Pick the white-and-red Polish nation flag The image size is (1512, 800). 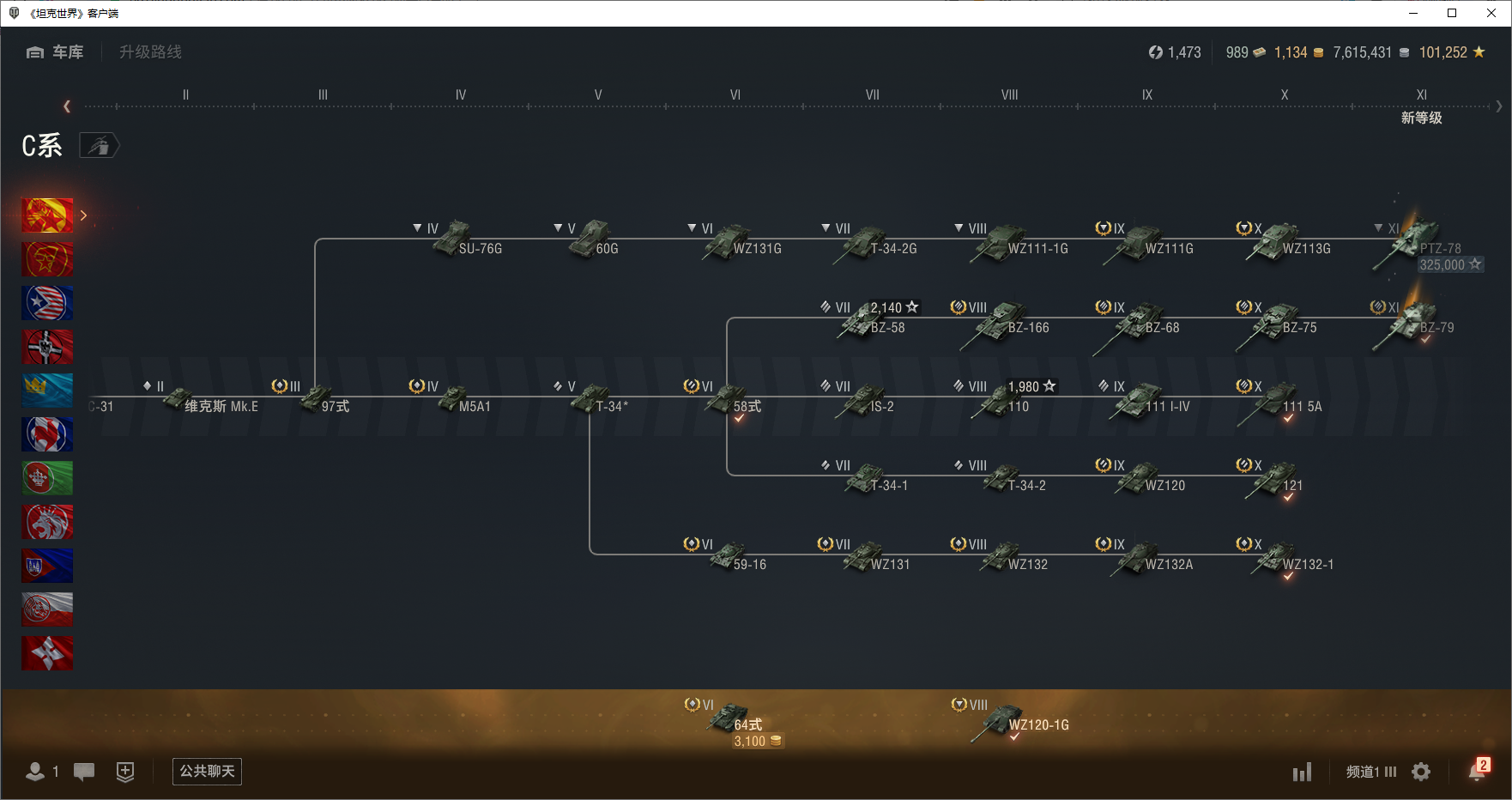47,609
